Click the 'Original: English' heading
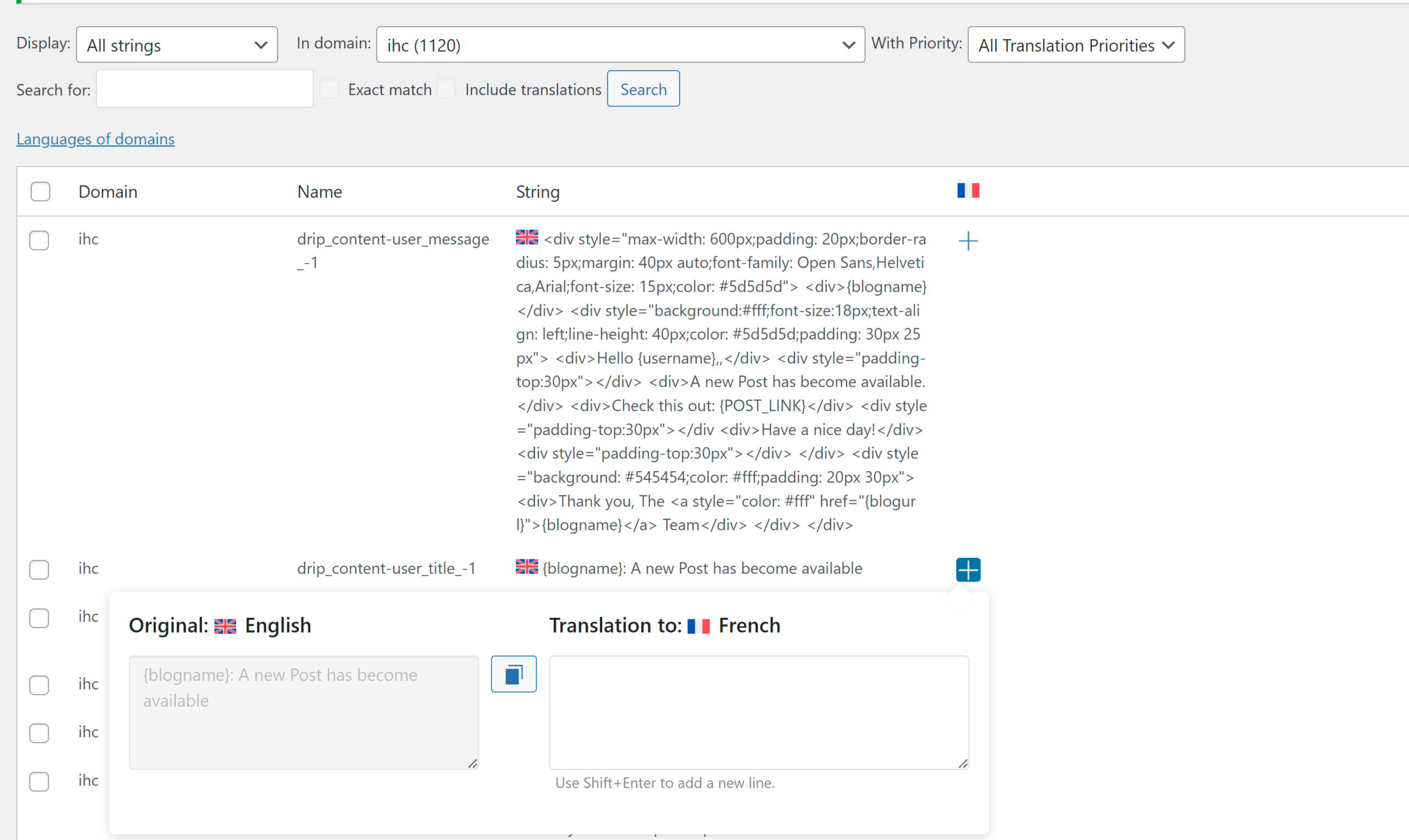 pyautogui.click(x=220, y=626)
